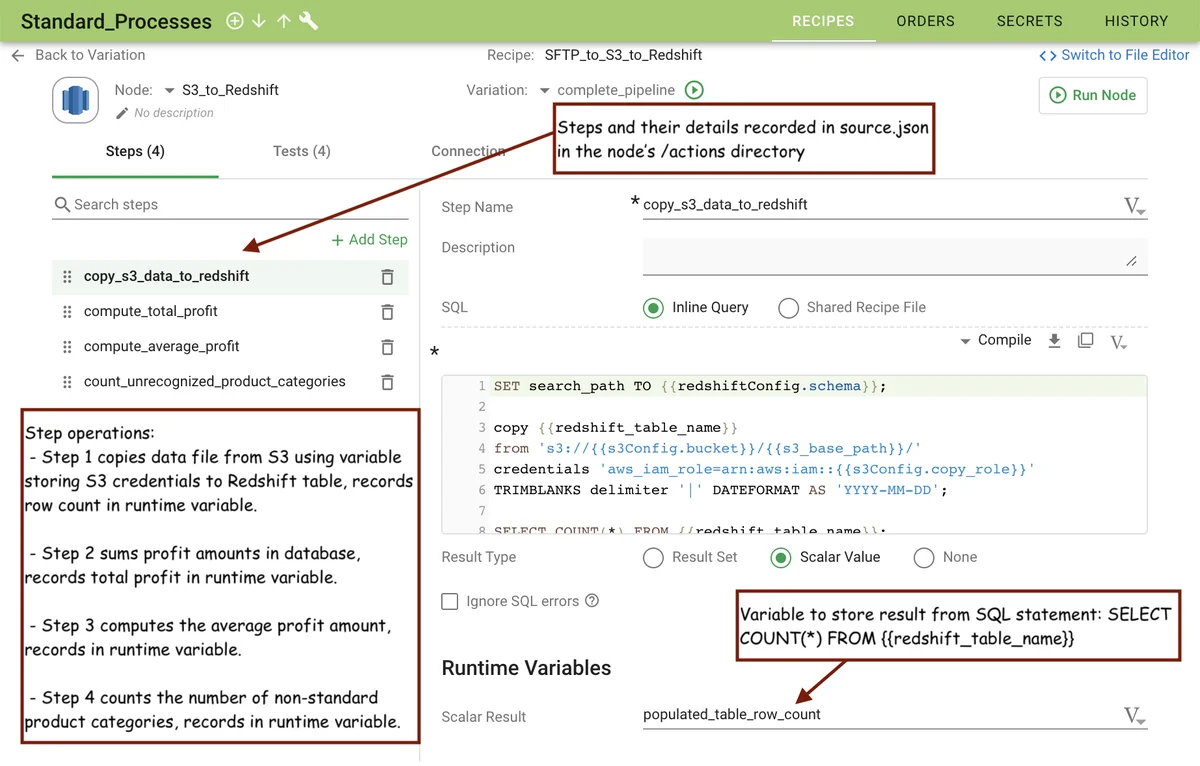Delete the count_unrecognized_product_categories step
Screen dimensions: 1200x766
click(x=387, y=382)
